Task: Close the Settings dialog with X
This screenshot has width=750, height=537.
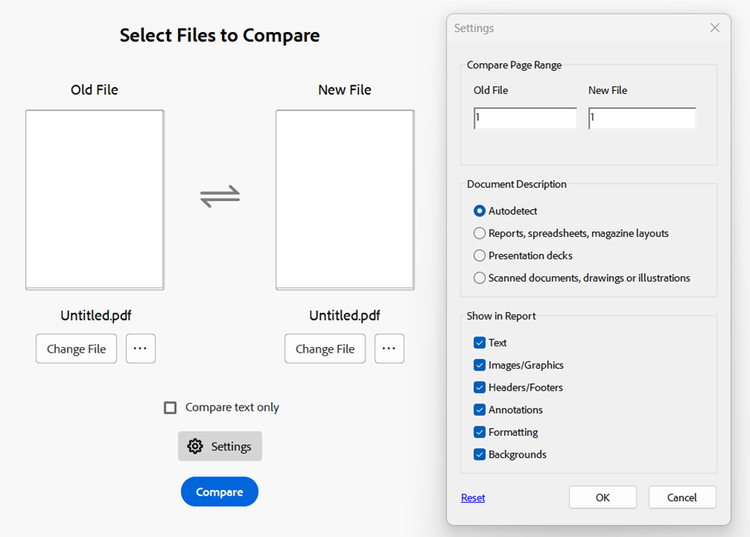Action: pos(715,28)
